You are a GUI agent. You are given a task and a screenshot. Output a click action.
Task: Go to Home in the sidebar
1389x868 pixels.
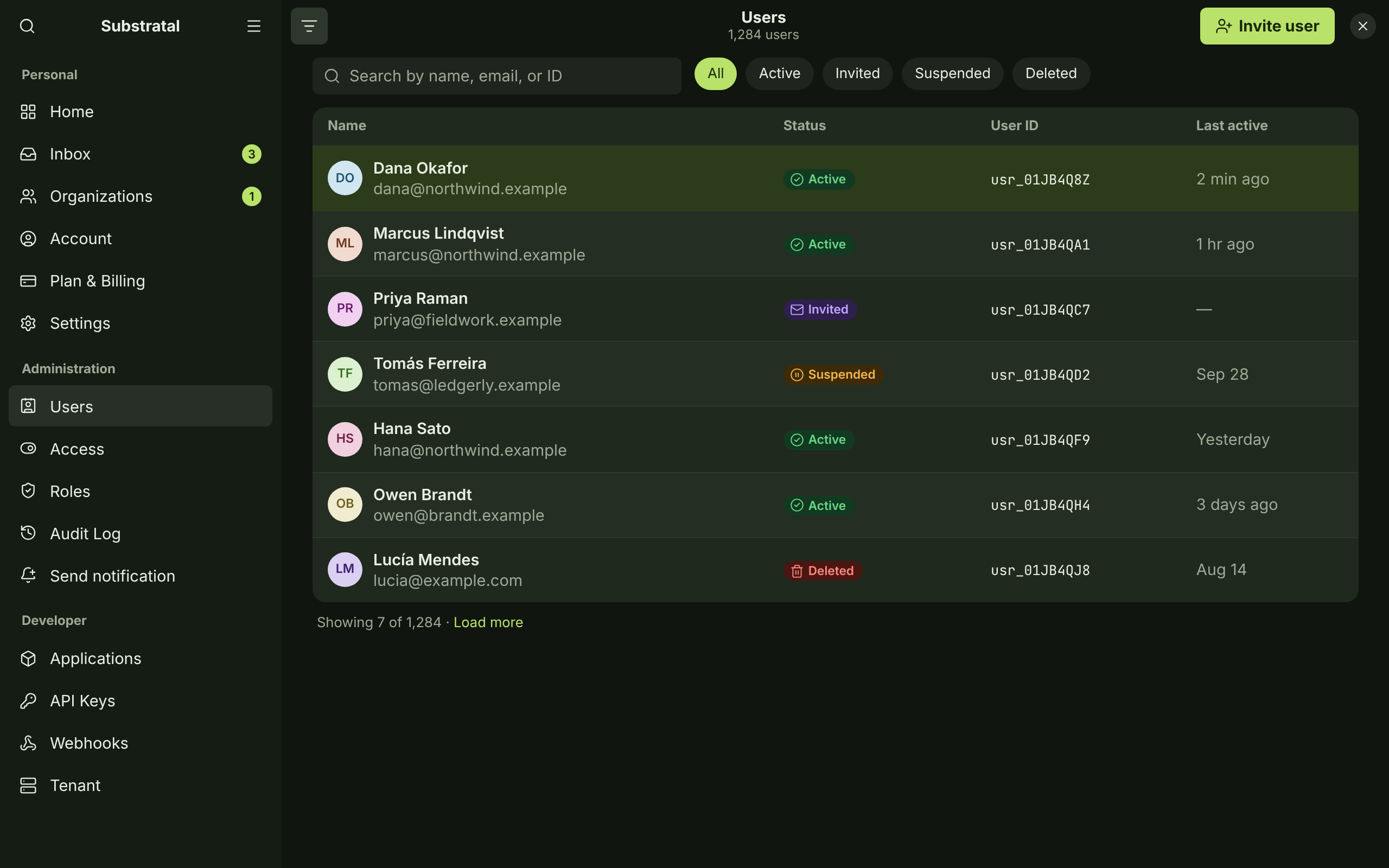(x=141, y=111)
